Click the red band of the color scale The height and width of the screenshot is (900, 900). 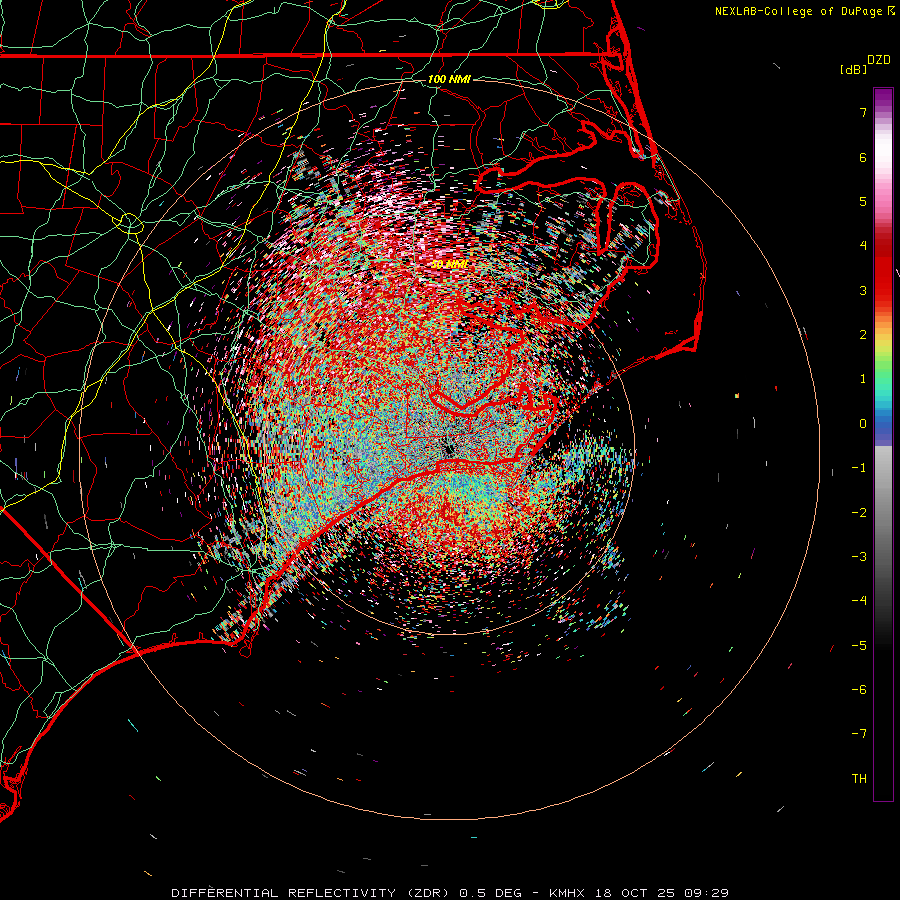click(x=883, y=270)
